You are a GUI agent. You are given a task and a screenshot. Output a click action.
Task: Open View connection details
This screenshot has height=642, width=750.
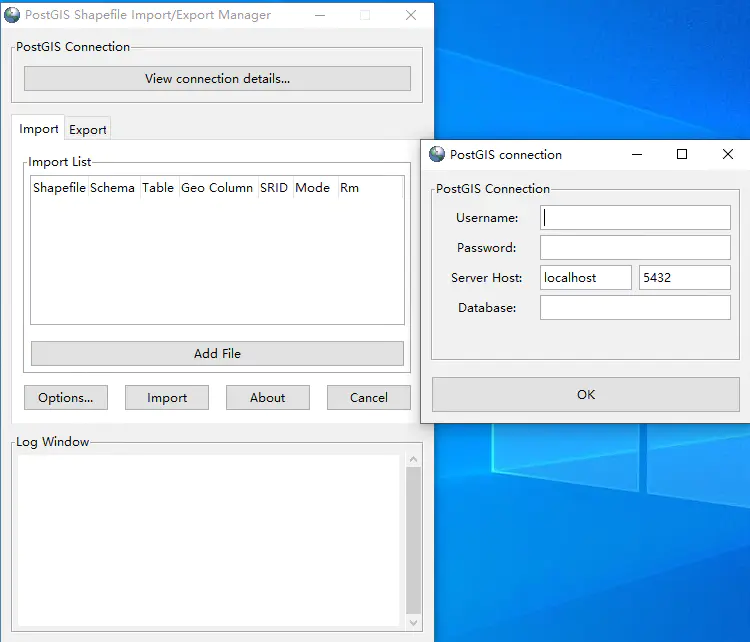[x=217, y=79]
